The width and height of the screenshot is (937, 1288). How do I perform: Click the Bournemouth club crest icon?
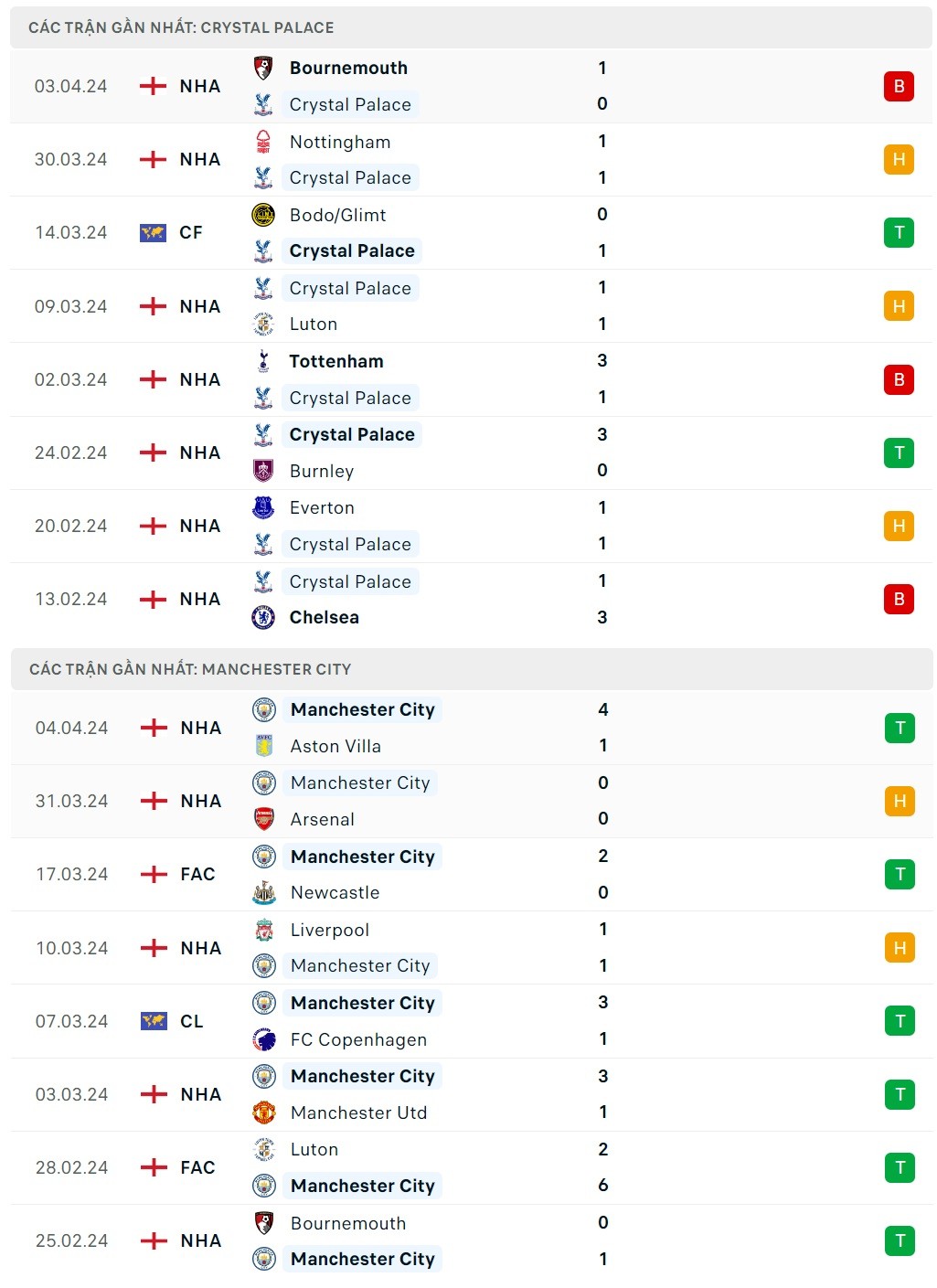click(x=263, y=68)
